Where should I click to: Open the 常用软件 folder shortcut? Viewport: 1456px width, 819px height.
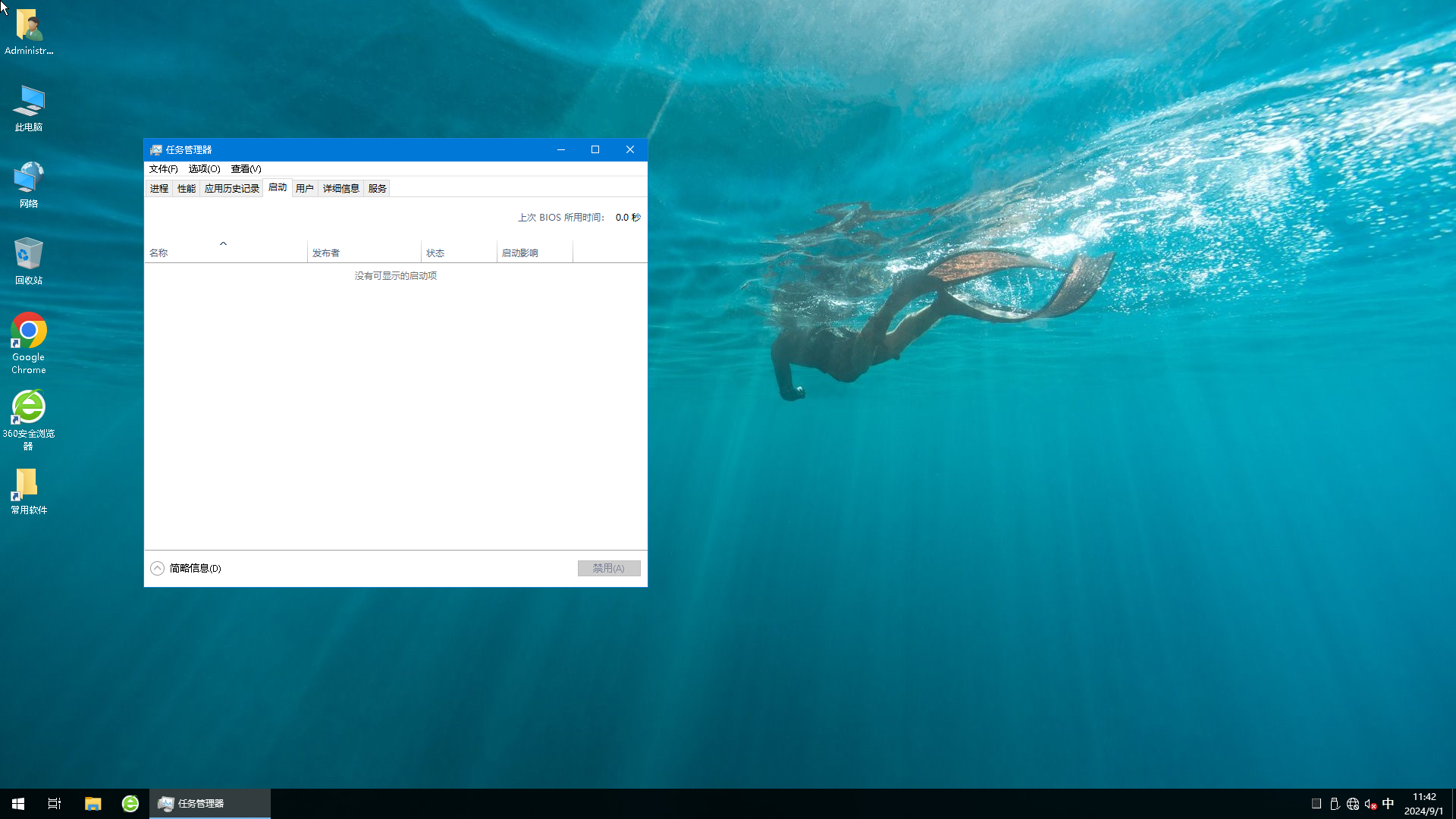pyautogui.click(x=29, y=491)
